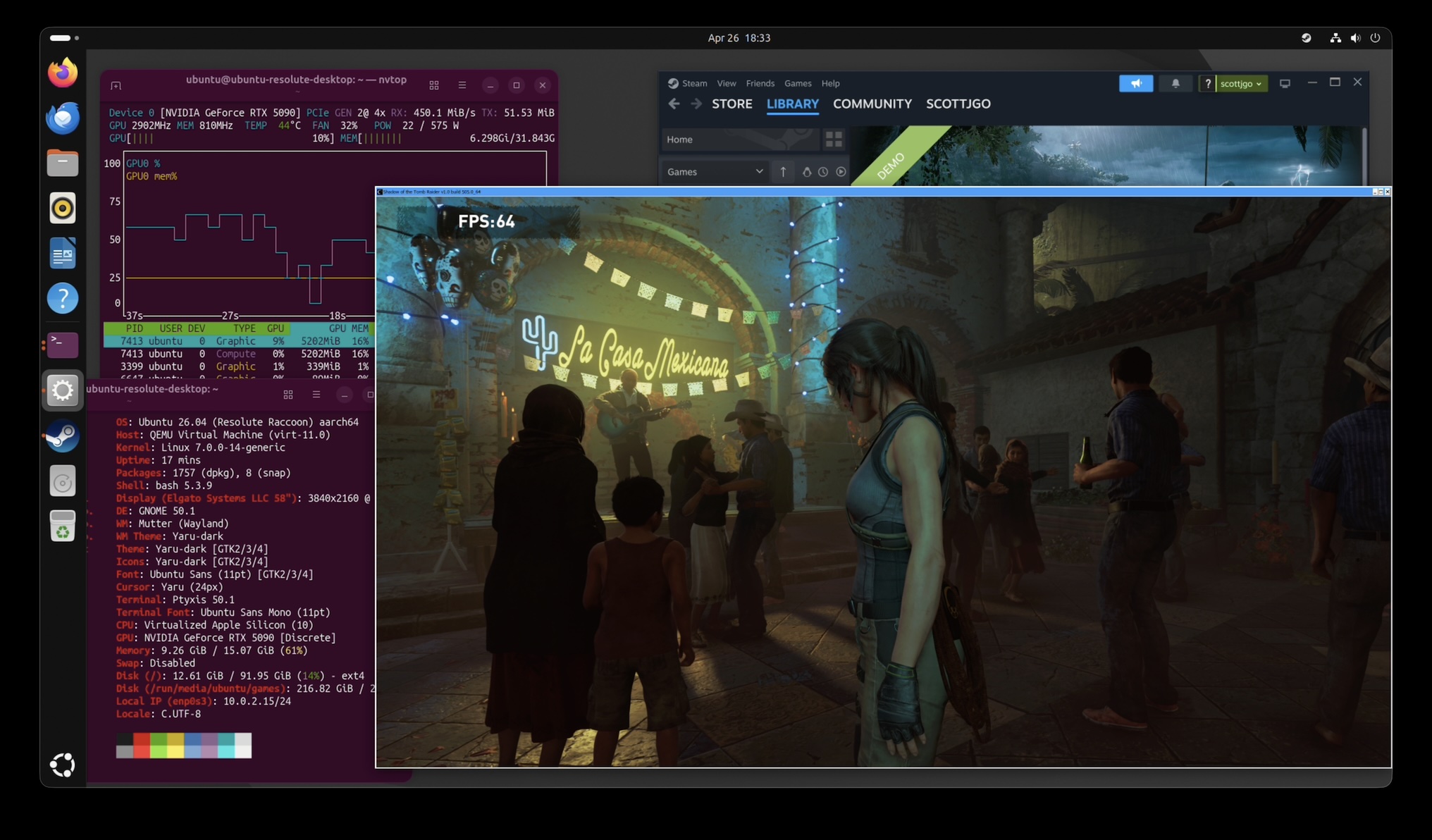Open the scottjgo account dropdown
Screen dimensions: 1432x840
[x=1241, y=83]
